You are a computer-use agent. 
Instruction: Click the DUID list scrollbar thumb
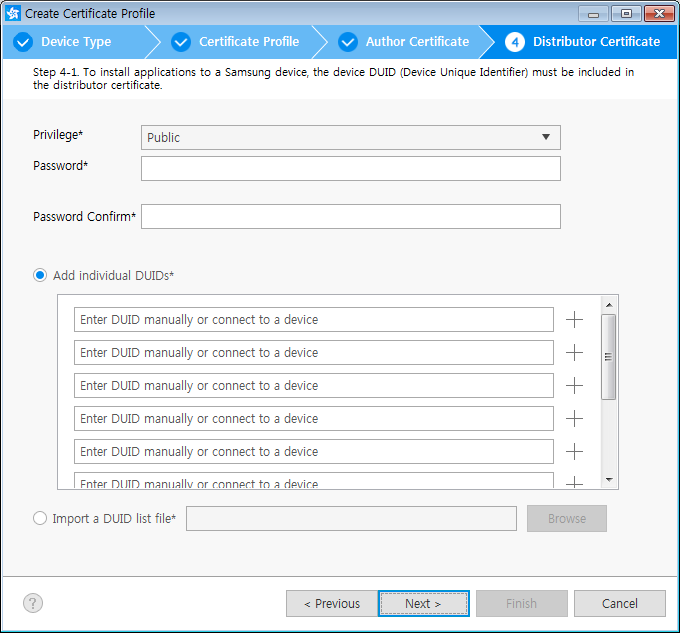608,356
